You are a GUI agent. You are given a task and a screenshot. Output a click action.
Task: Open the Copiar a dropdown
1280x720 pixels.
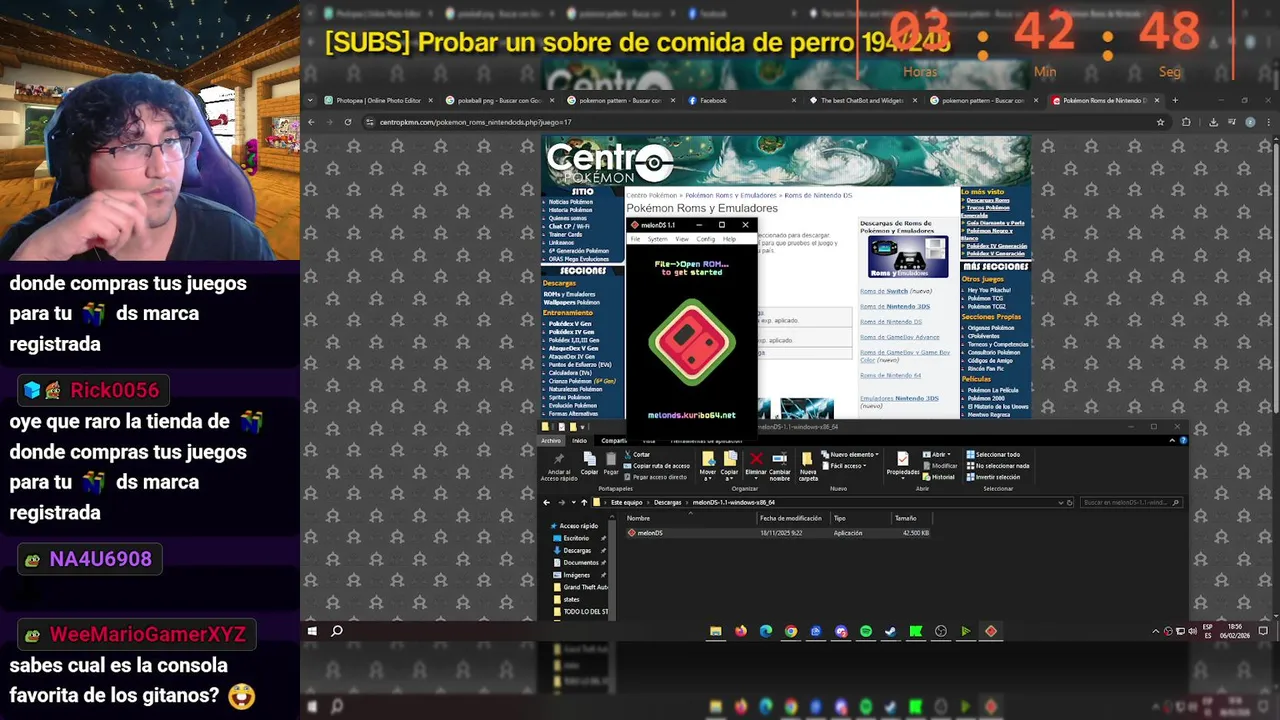point(730,465)
